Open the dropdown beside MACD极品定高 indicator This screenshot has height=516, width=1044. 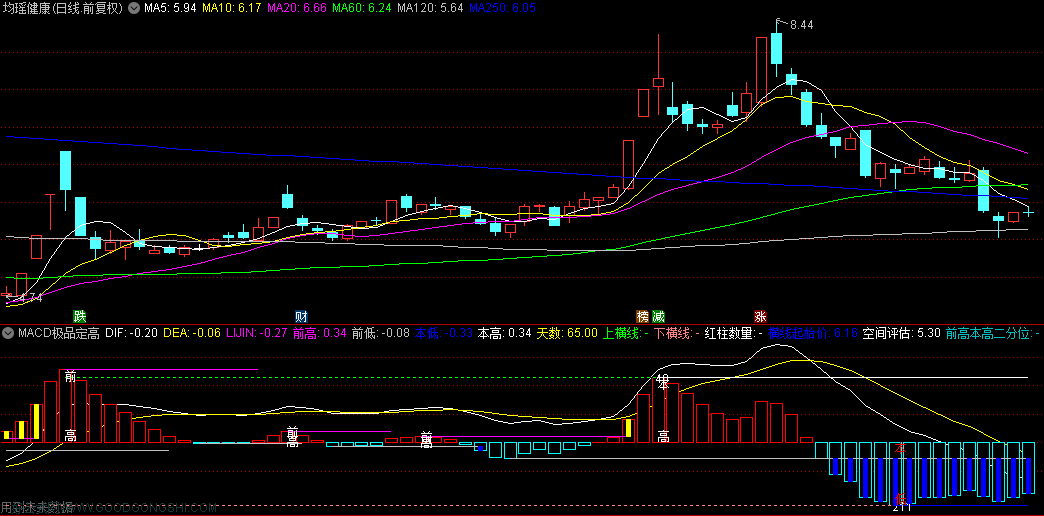[x=8, y=332]
